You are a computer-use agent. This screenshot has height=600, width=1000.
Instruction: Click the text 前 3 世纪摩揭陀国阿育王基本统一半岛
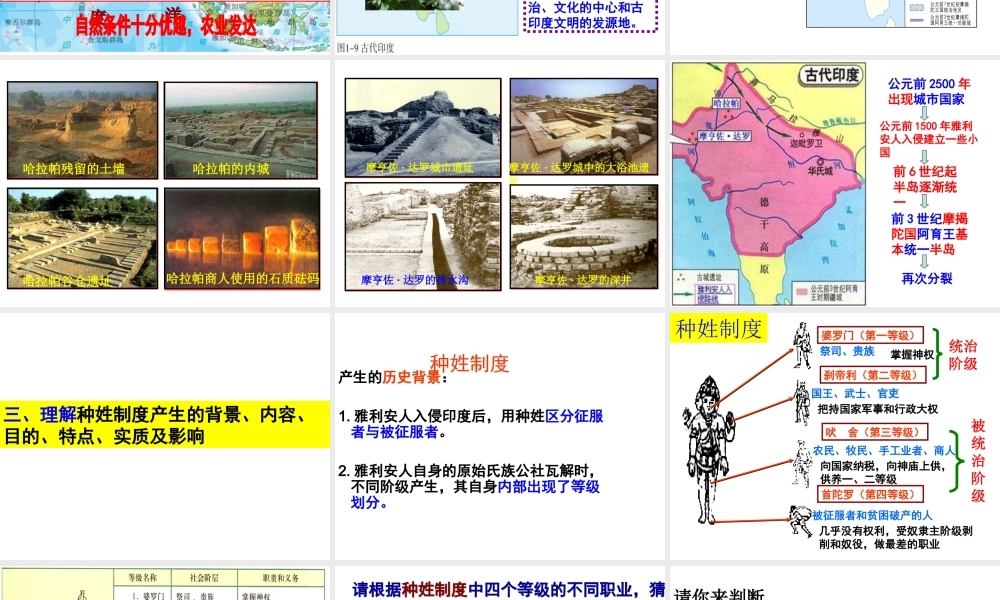tap(929, 234)
